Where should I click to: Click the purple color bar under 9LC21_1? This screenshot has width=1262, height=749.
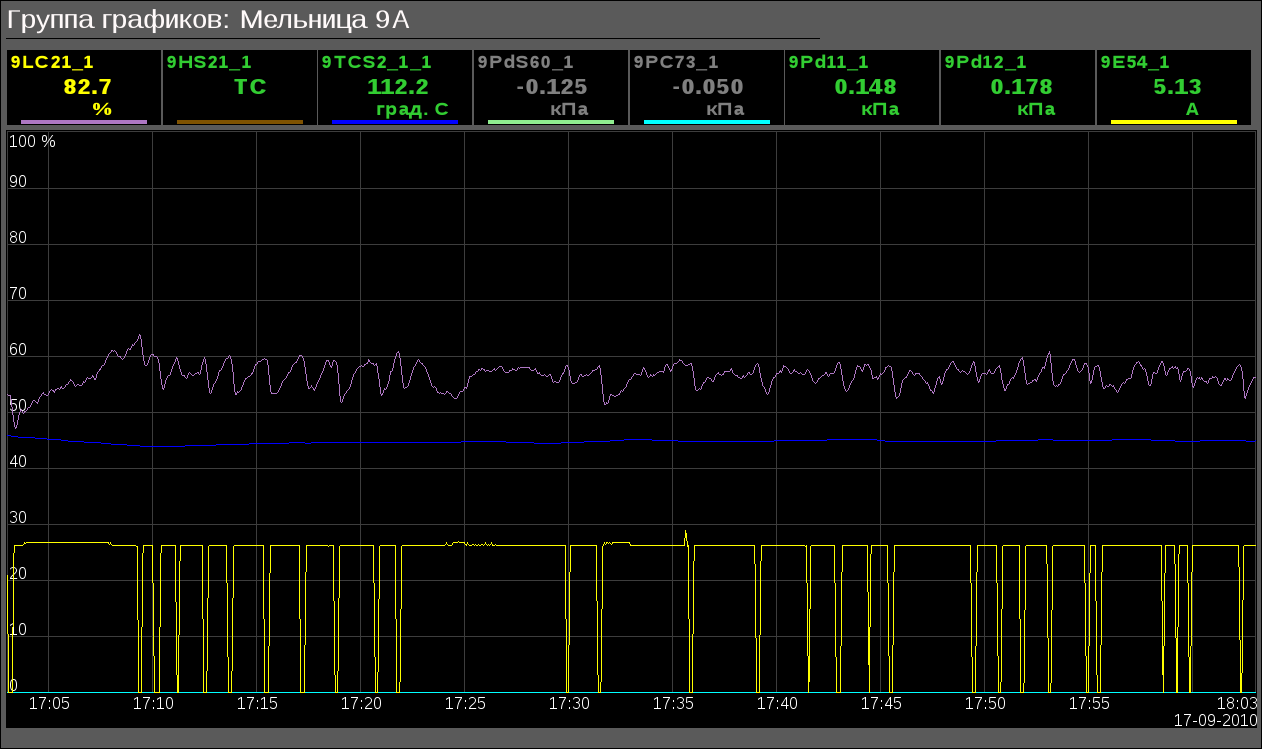(x=84, y=122)
